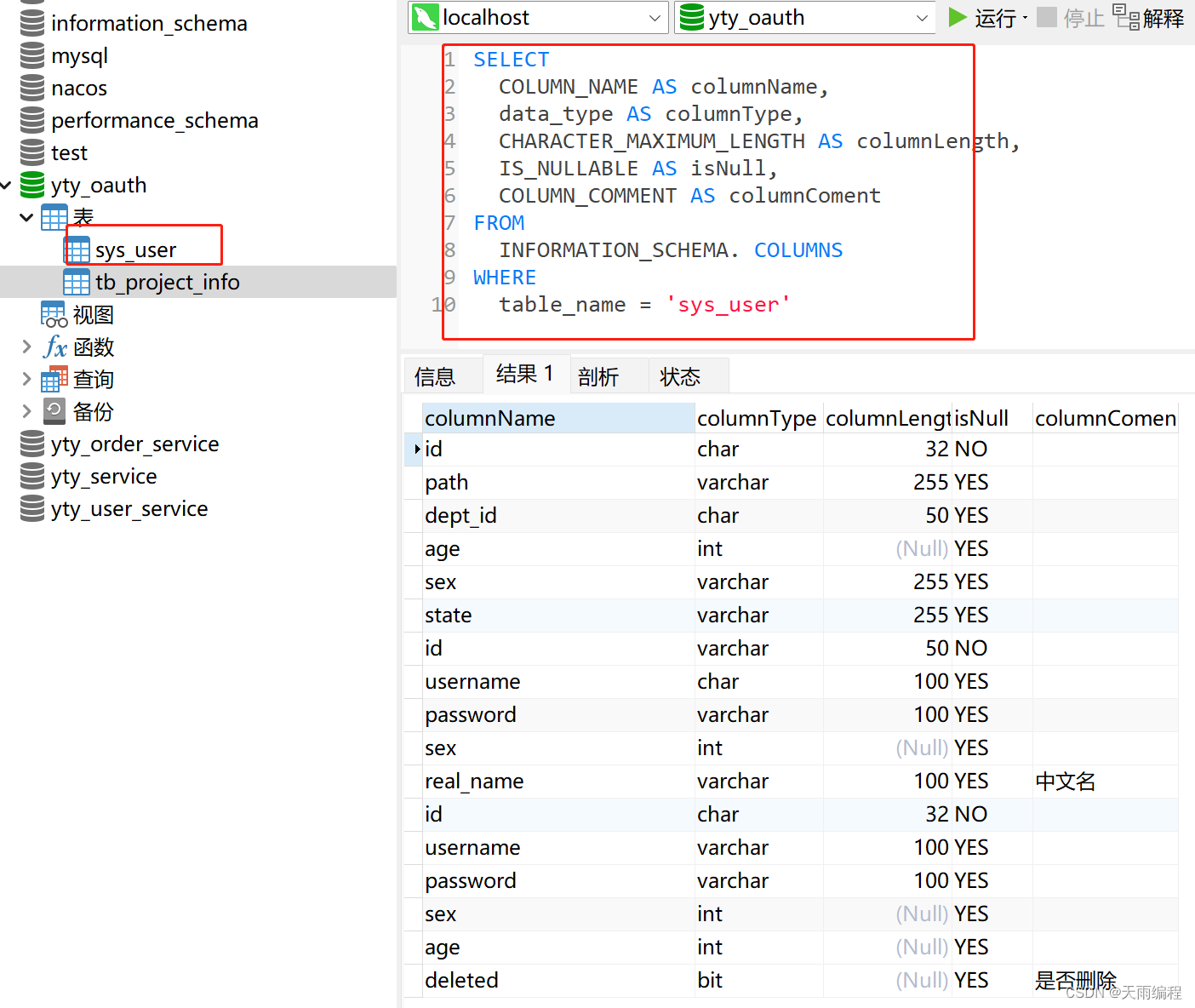Click the 表 tables icon under yty_oauth
This screenshot has height=1008, width=1195.
[x=54, y=217]
